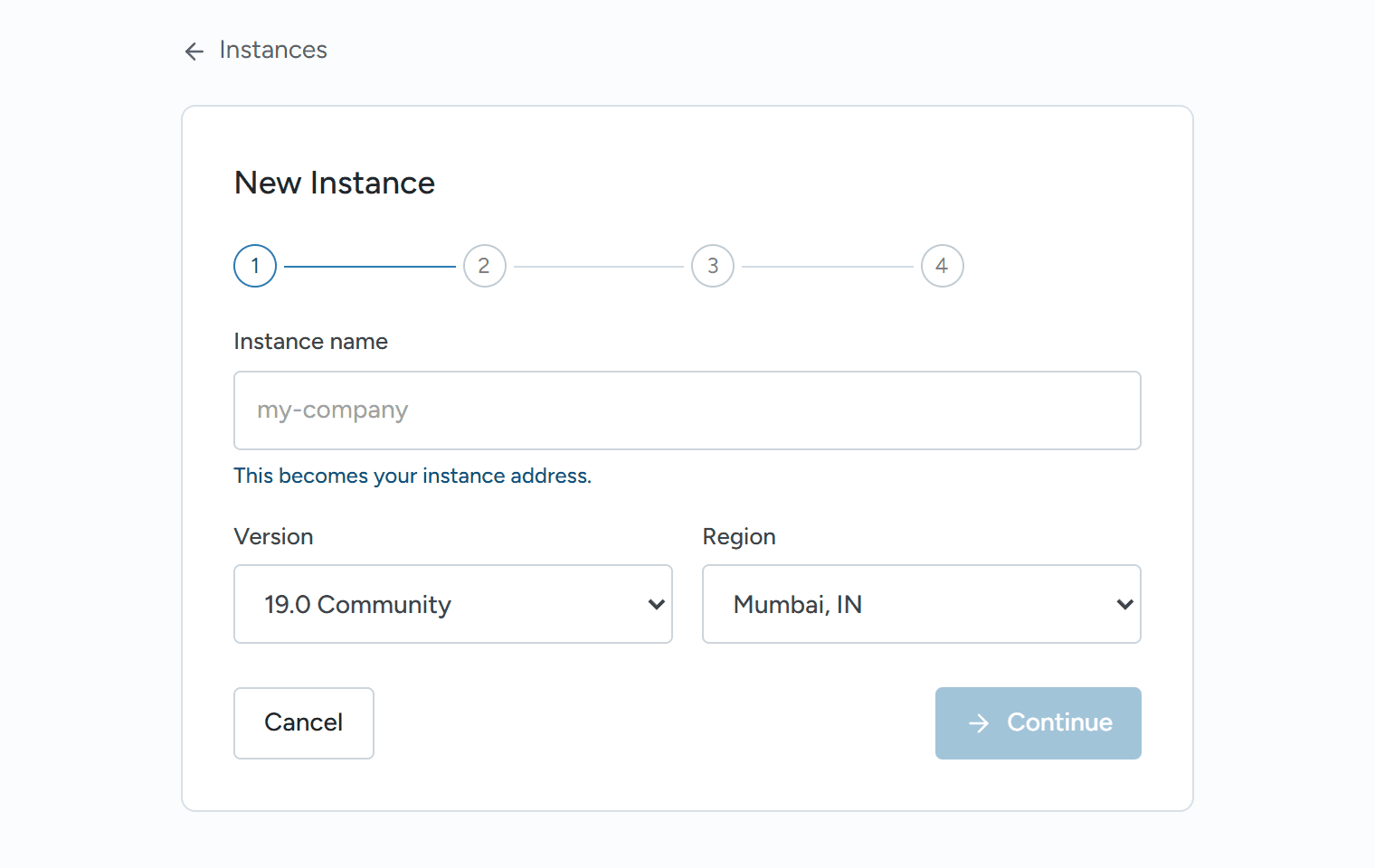Open the Region dropdown showing Mumbai, IN

coord(922,604)
